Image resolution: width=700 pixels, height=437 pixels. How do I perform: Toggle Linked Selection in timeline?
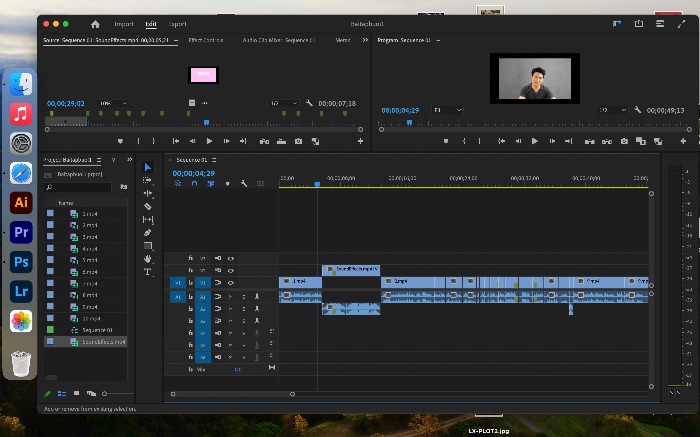tap(211, 183)
